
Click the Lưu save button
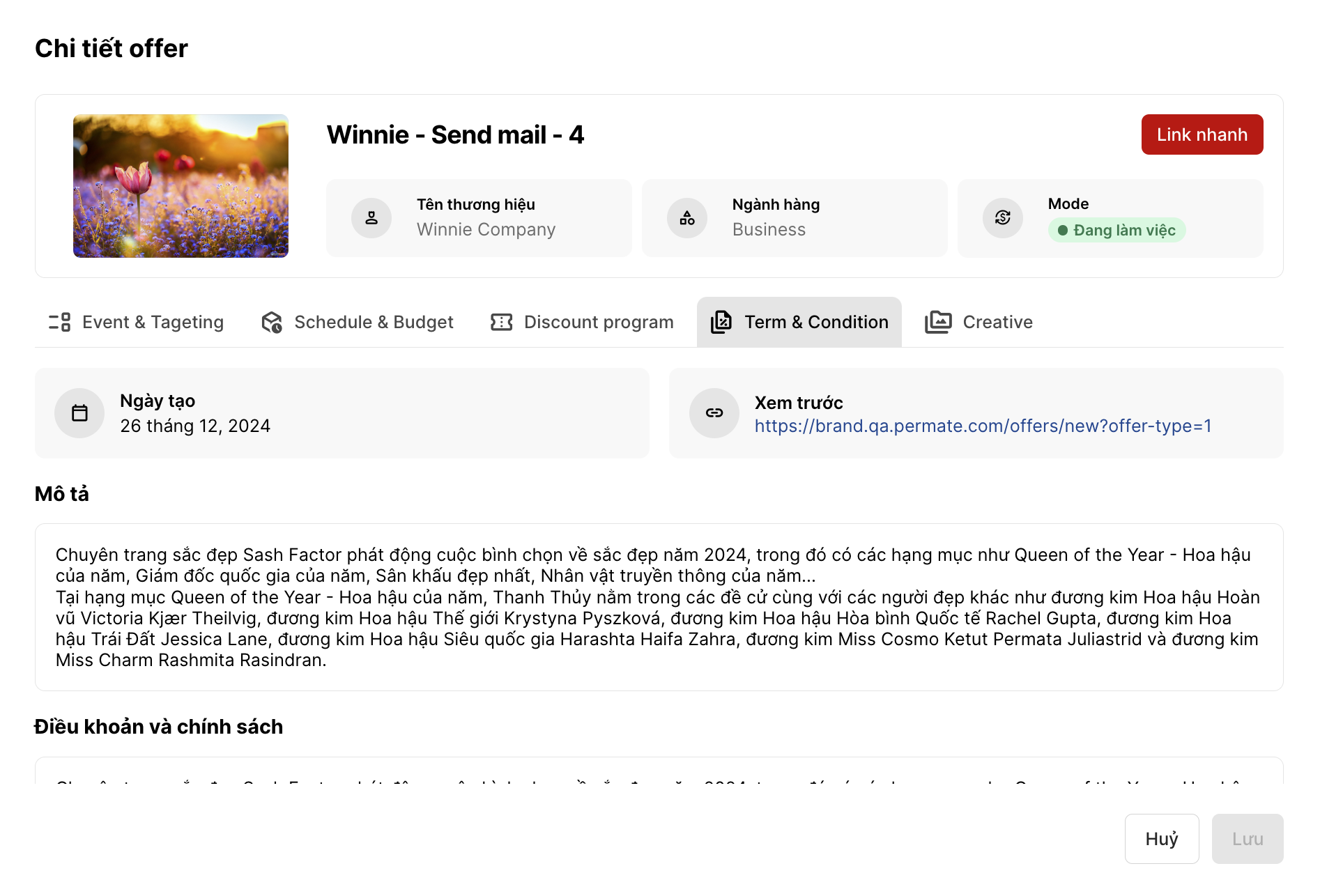click(1247, 839)
